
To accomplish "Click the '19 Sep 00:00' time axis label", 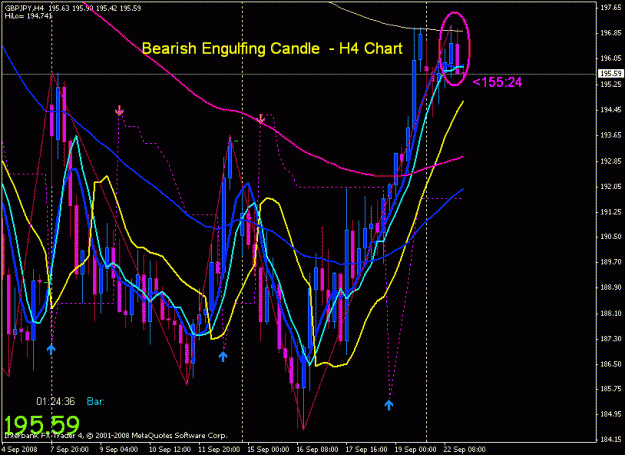I will (416, 449).
